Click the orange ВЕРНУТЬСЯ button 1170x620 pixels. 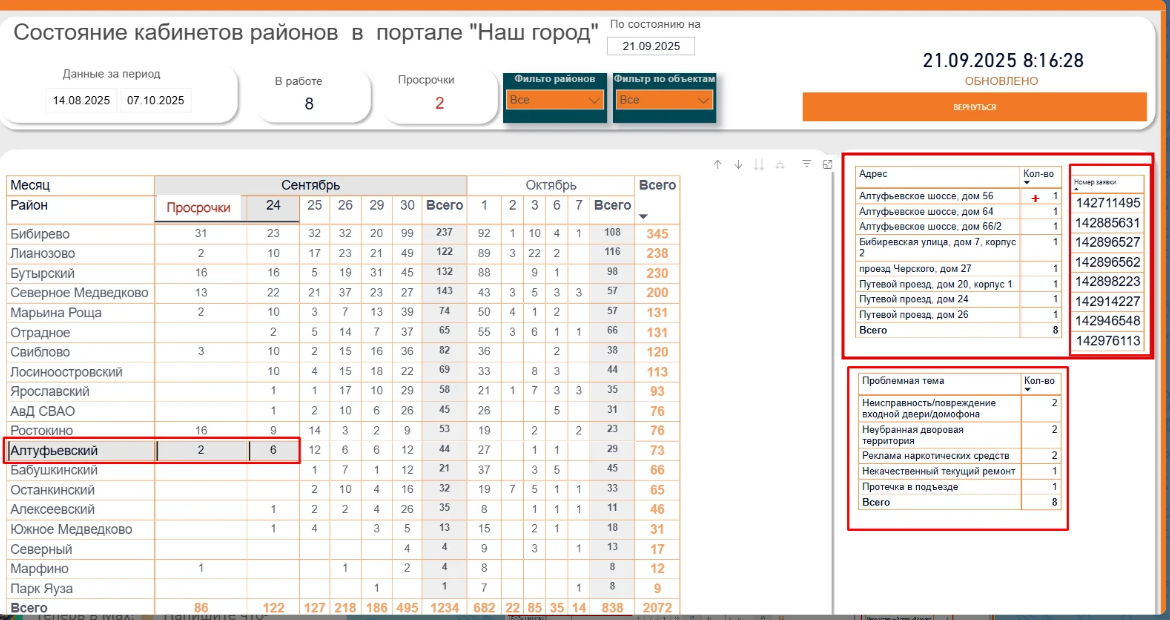click(x=975, y=107)
